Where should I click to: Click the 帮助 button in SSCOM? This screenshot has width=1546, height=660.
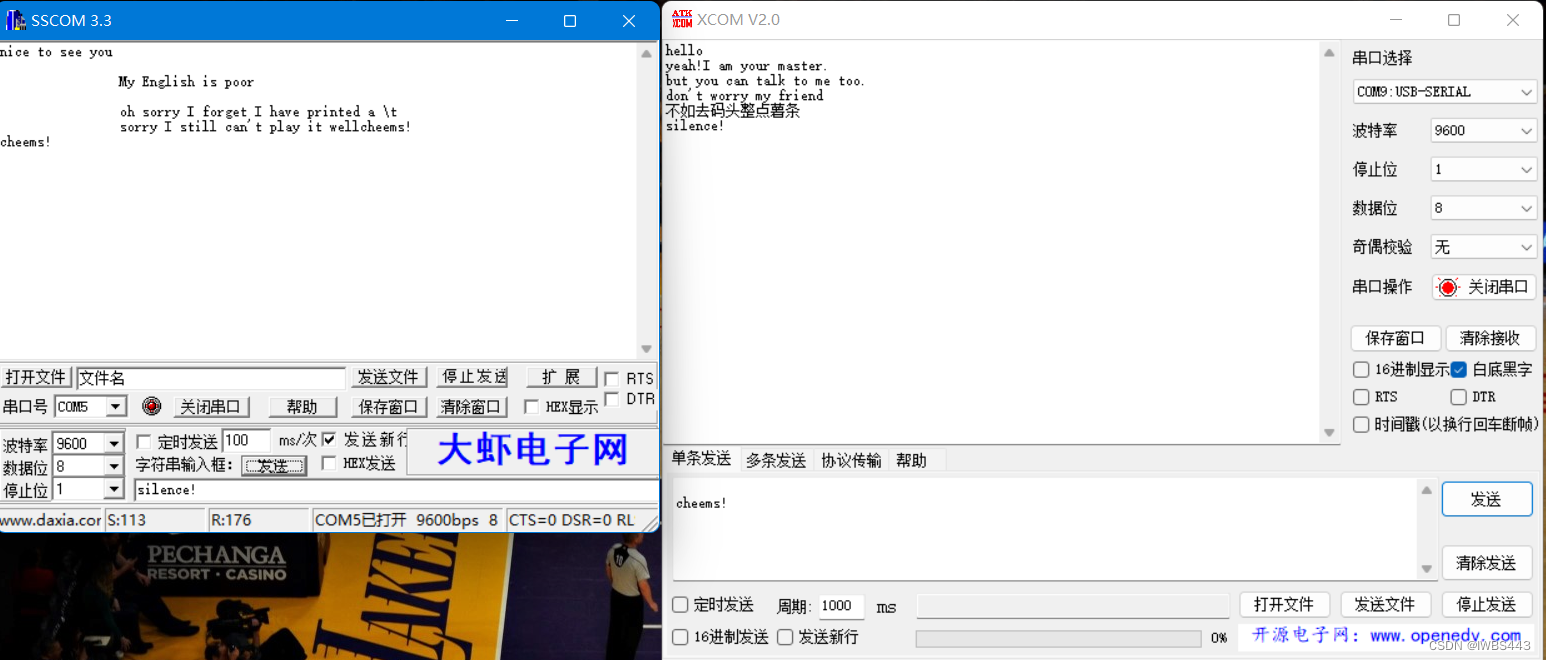(x=301, y=407)
